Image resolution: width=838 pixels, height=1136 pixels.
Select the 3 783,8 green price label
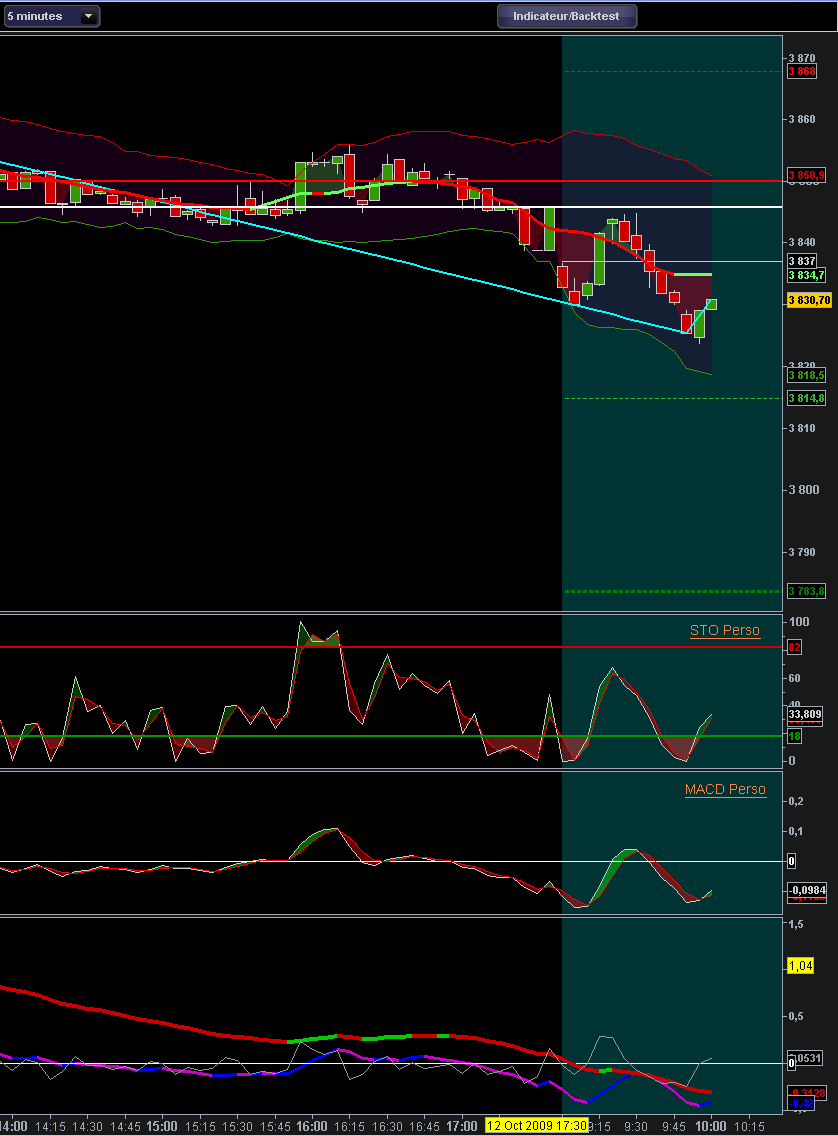pos(806,591)
